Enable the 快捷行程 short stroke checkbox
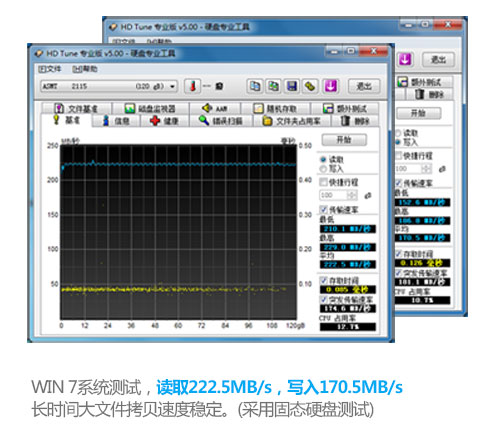Viewport: 502px width, 446px height. (323, 182)
